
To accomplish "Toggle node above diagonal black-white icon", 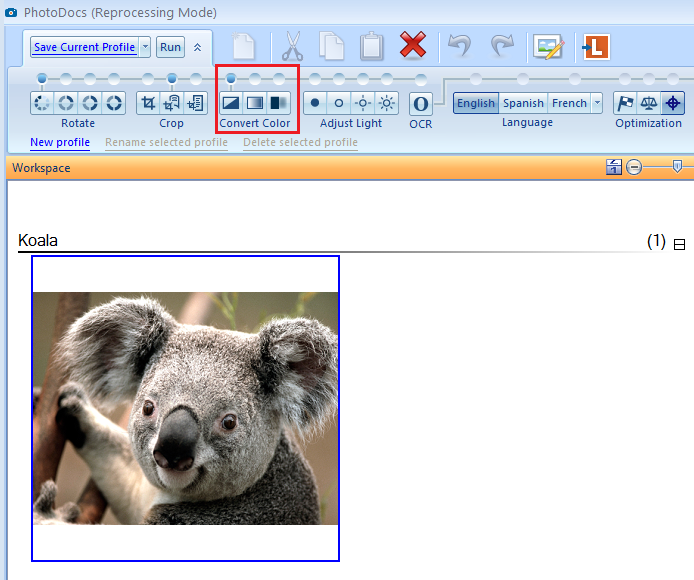I will point(231,79).
